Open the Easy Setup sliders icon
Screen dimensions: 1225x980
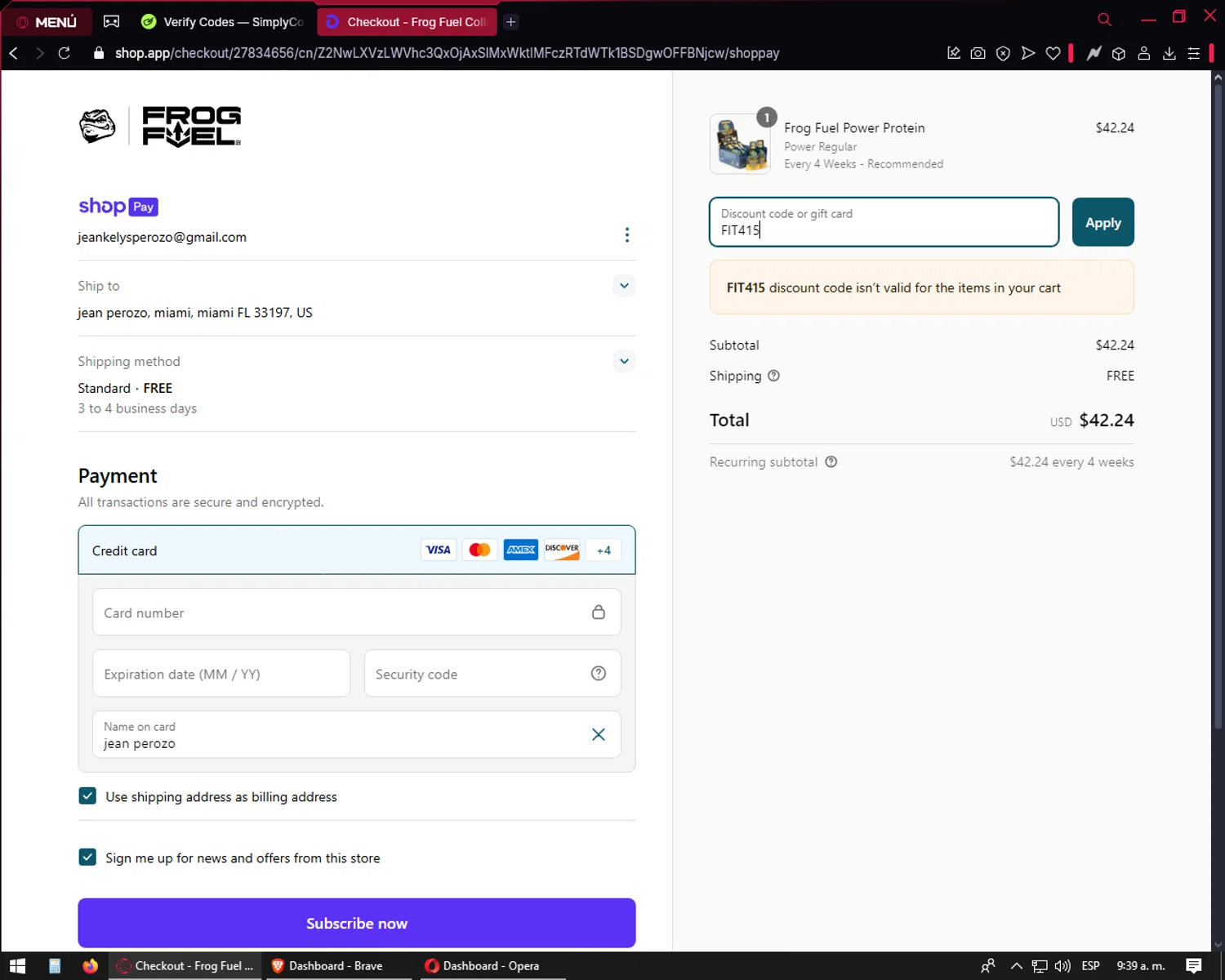point(1194,53)
